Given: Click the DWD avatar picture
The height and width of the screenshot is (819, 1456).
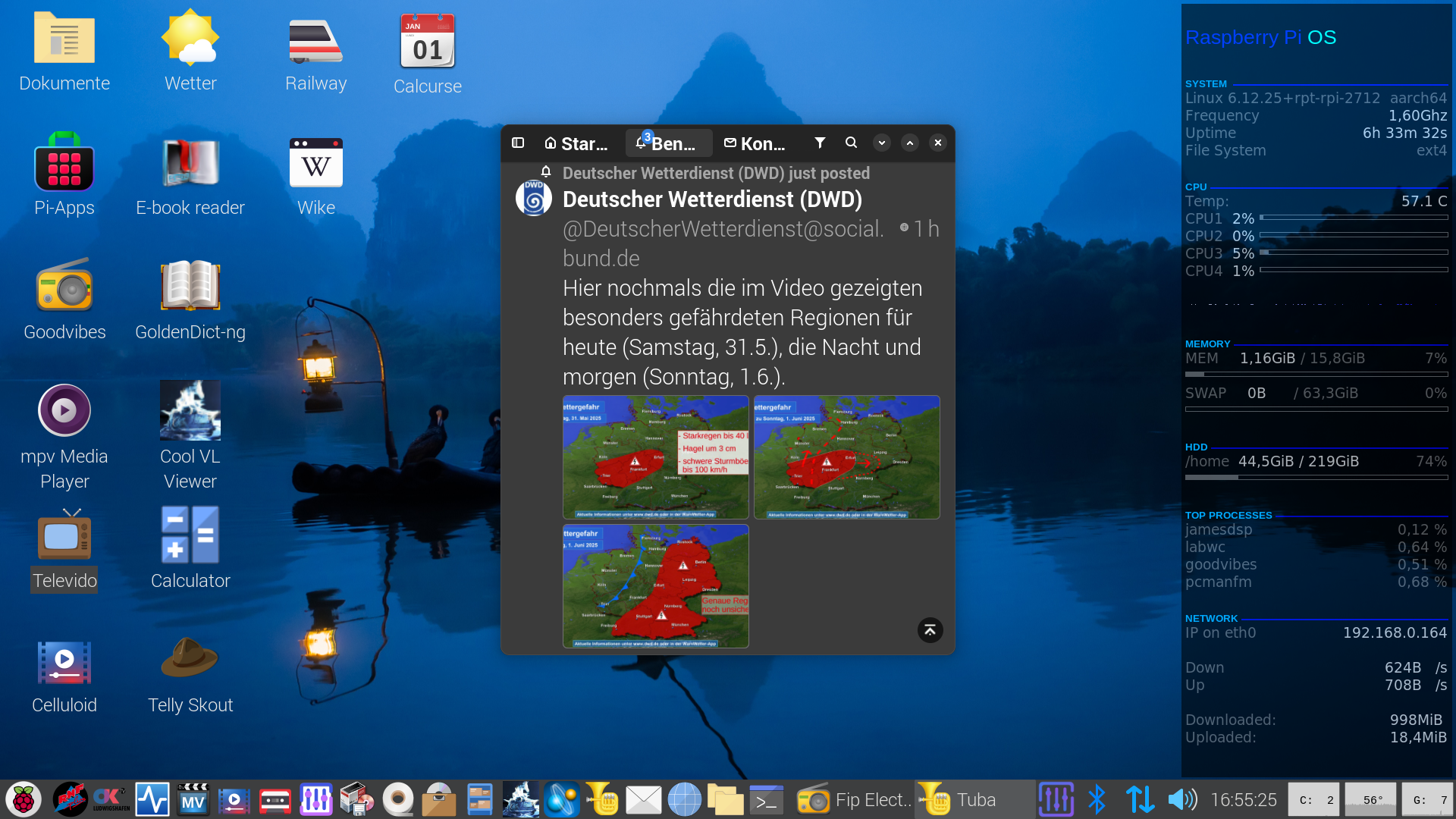Looking at the screenshot, I should pos(534,198).
